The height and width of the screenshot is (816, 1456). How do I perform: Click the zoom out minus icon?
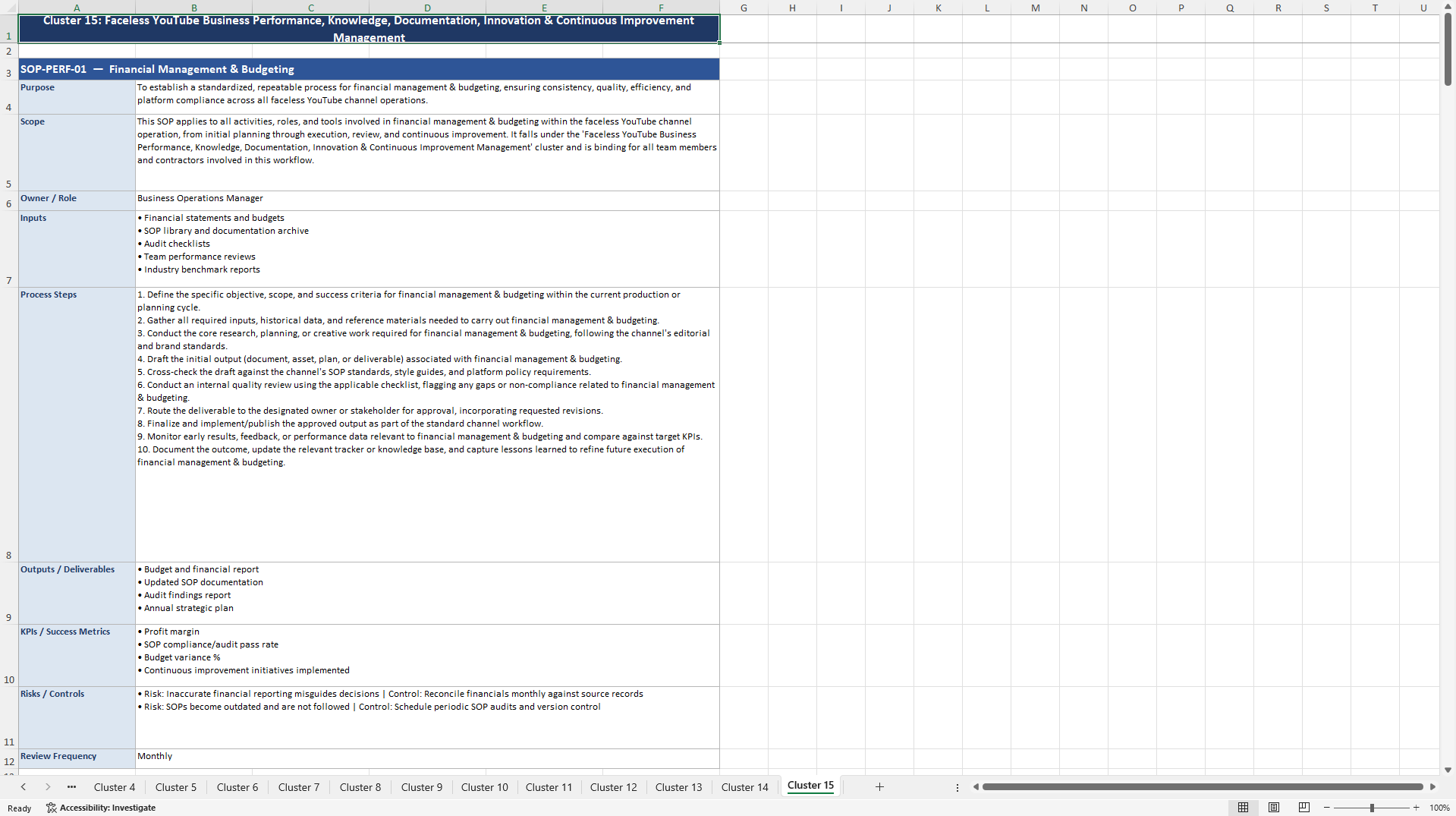tap(1327, 808)
